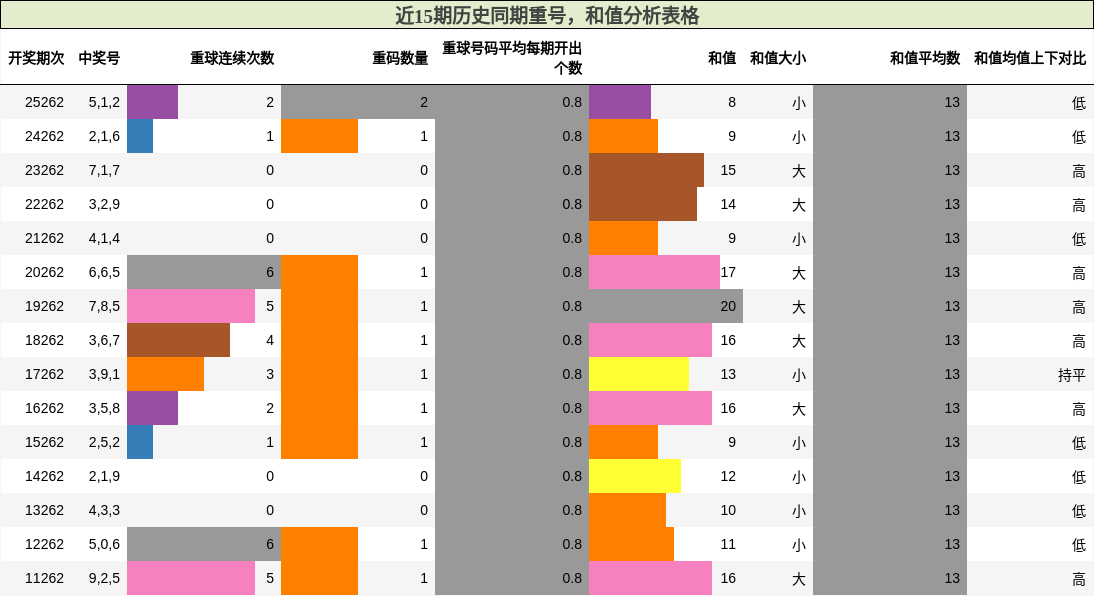Select period cell 17262
The width and height of the screenshot is (1094, 596).
(x=44, y=374)
